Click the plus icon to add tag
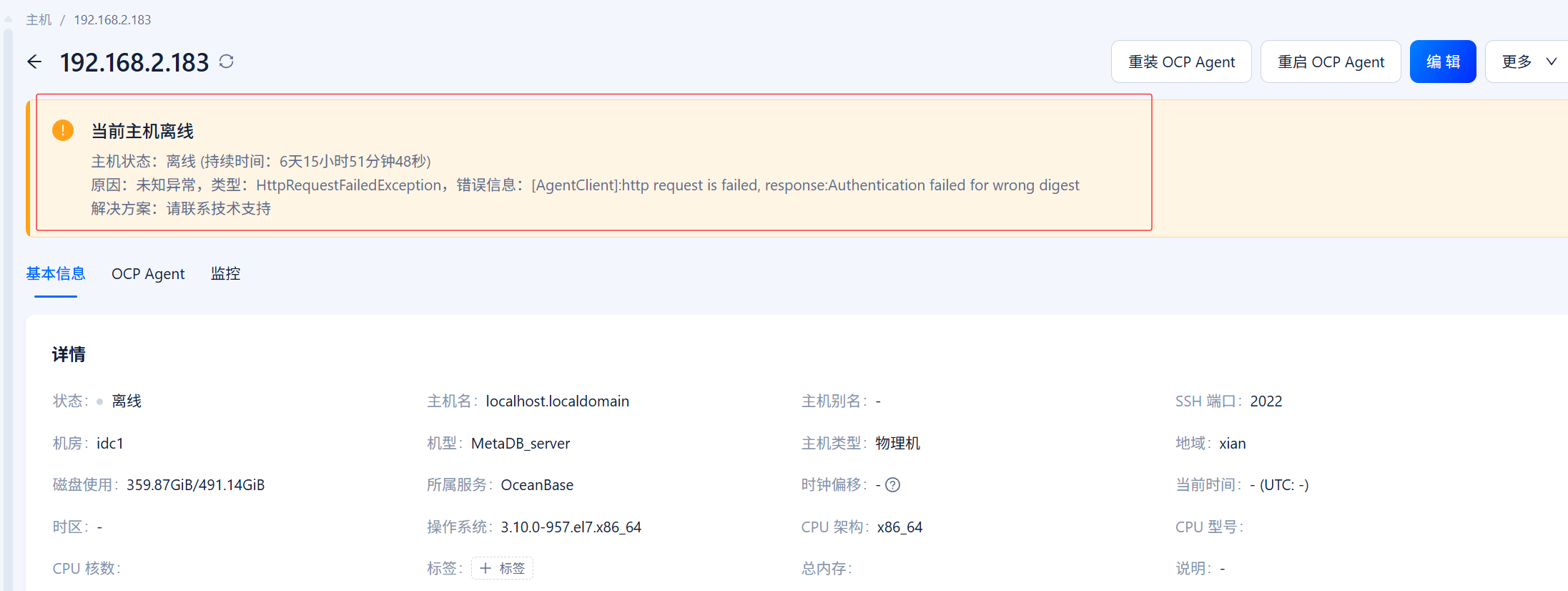 pyautogui.click(x=485, y=568)
